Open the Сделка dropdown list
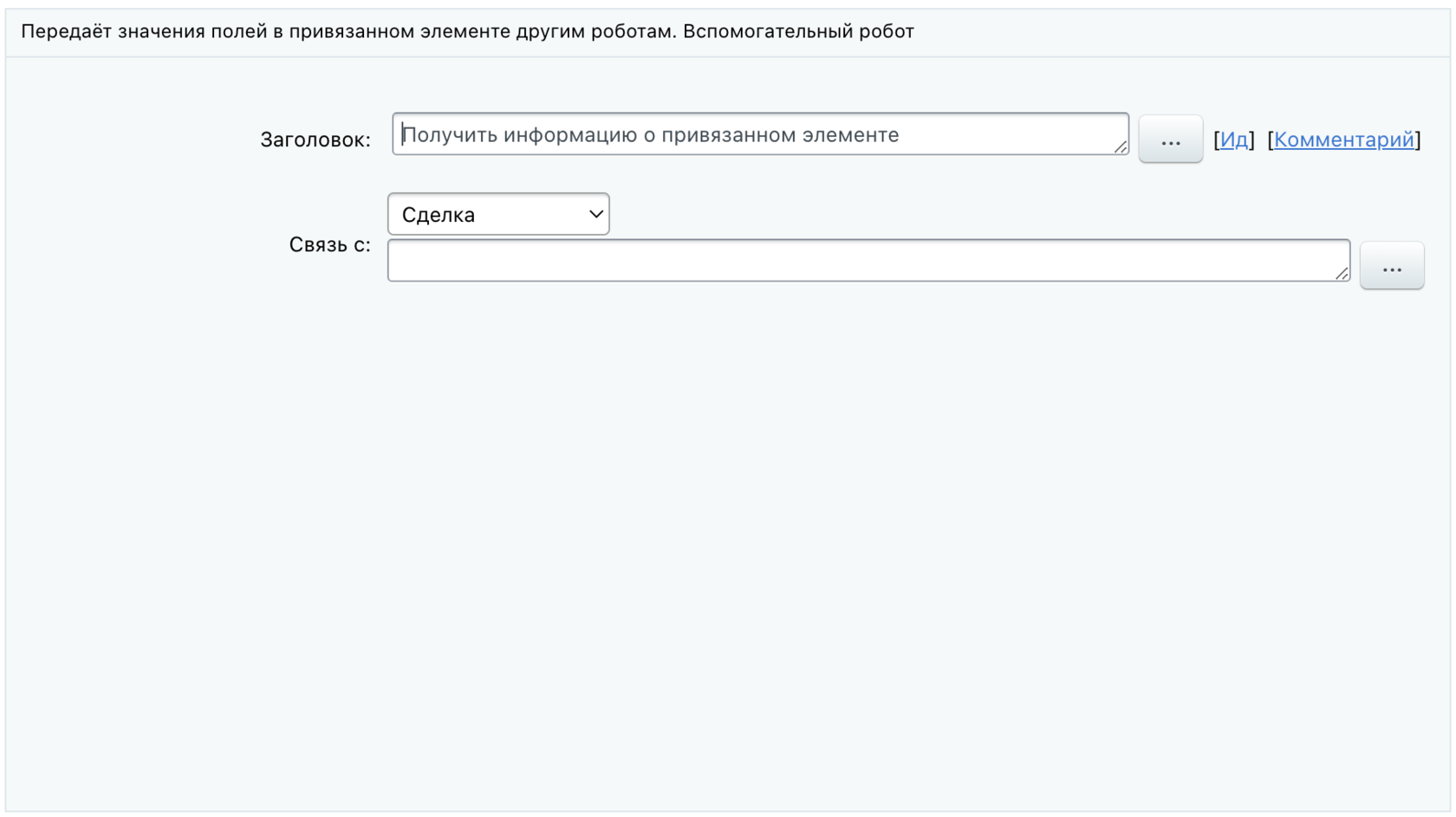 click(x=498, y=214)
